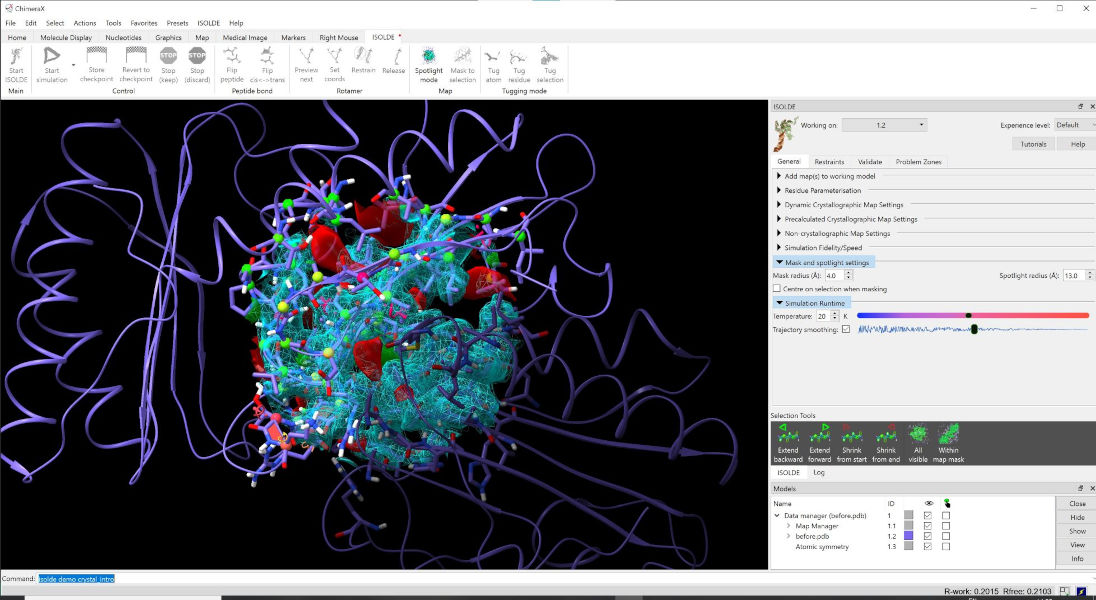
Task: Click the Start ISOLDE toolbar icon
Action: [x=16, y=56]
